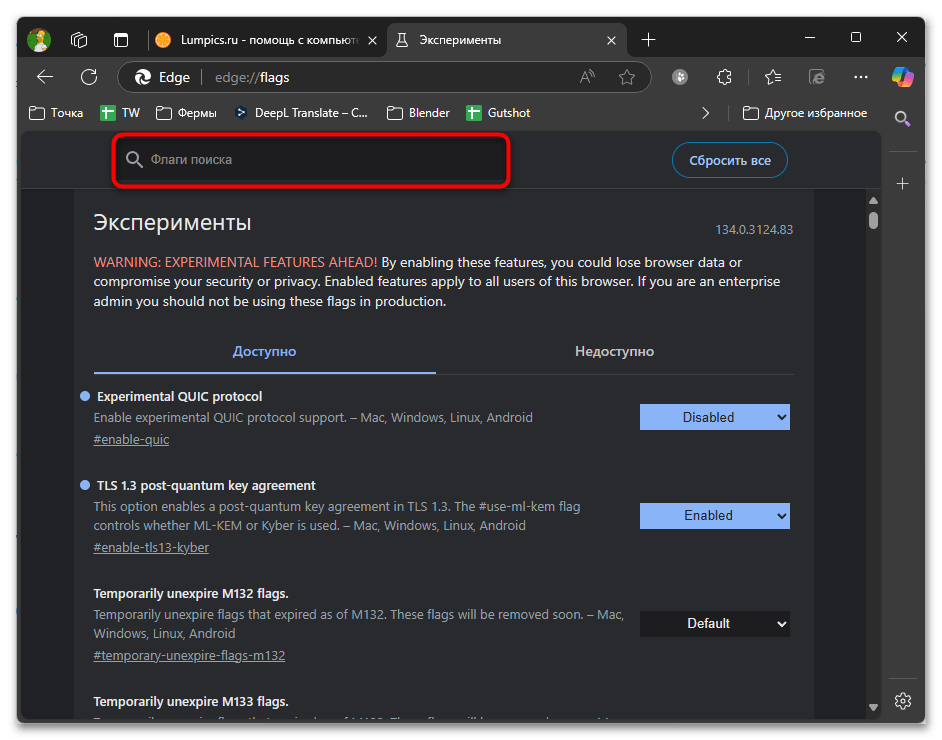The image size is (942, 740).
Task: Open Experimental QUIC protocol Disabled dropdown
Action: click(714, 417)
